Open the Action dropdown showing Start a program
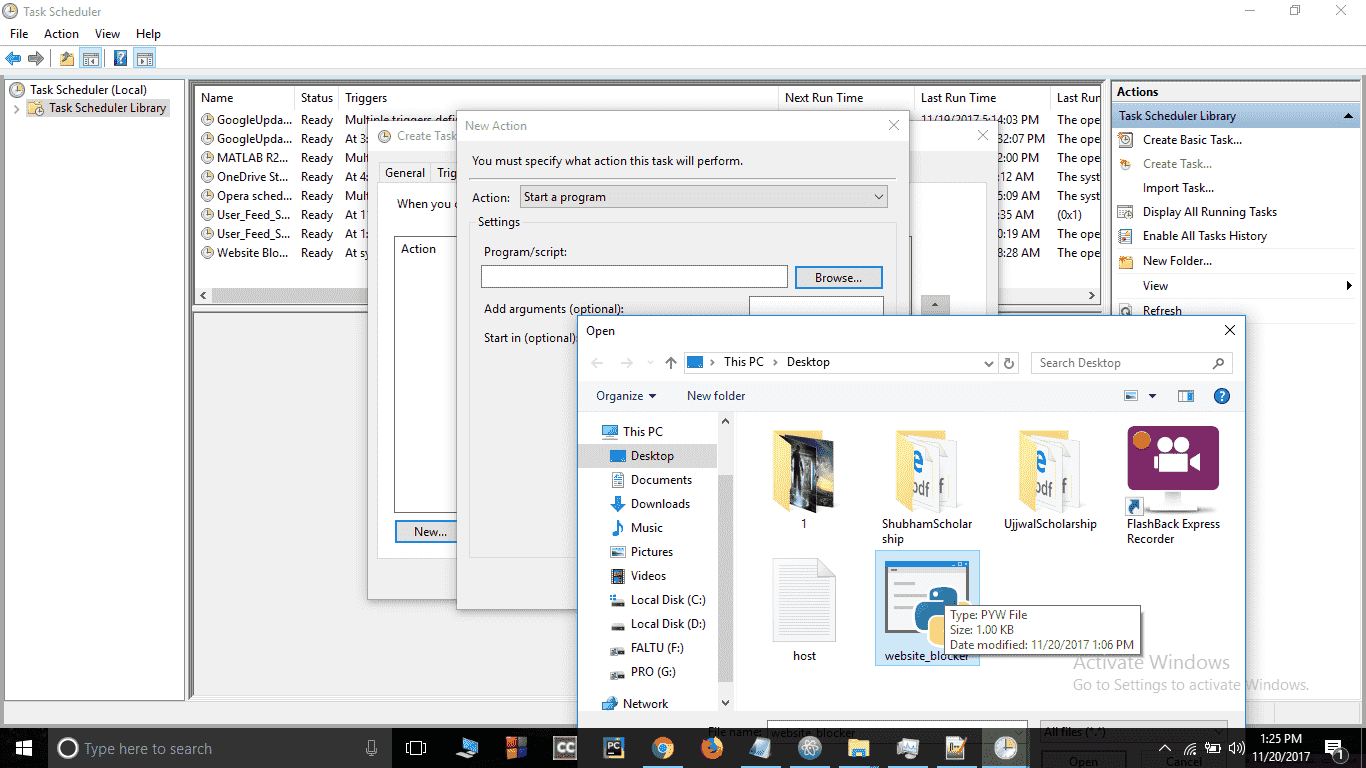 703,197
